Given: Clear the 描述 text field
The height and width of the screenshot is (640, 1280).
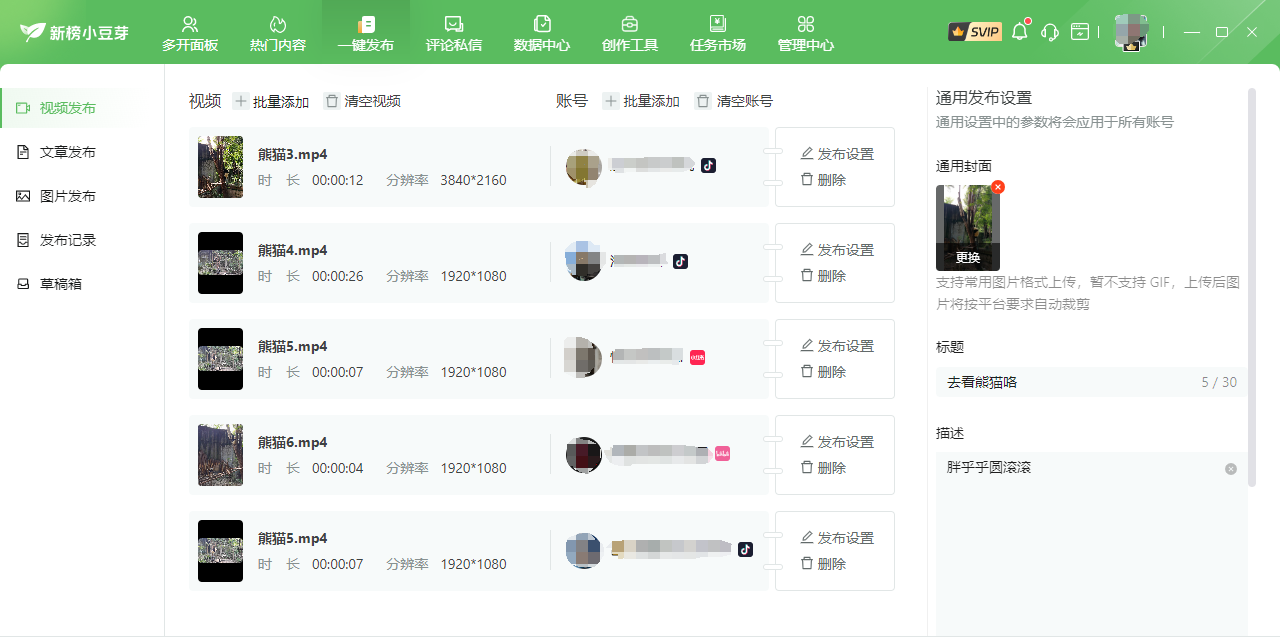Looking at the screenshot, I should point(1231,469).
